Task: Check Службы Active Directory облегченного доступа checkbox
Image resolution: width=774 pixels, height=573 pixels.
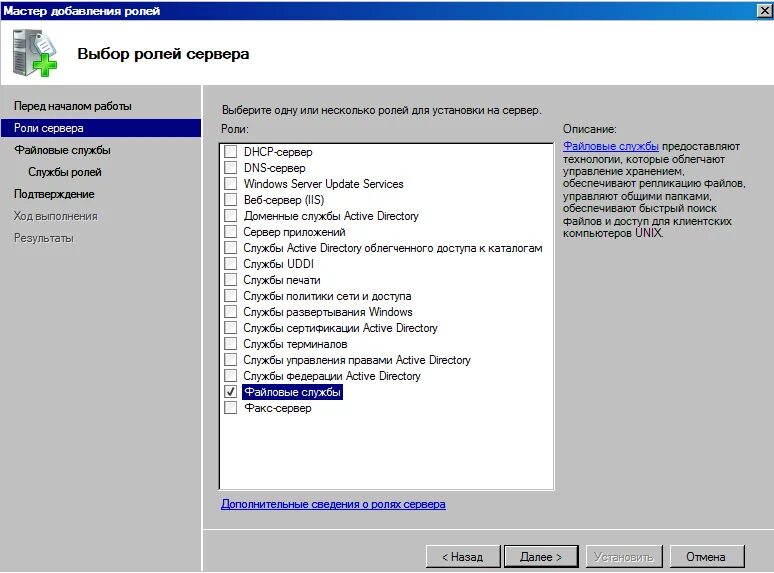Action: (x=231, y=248)
